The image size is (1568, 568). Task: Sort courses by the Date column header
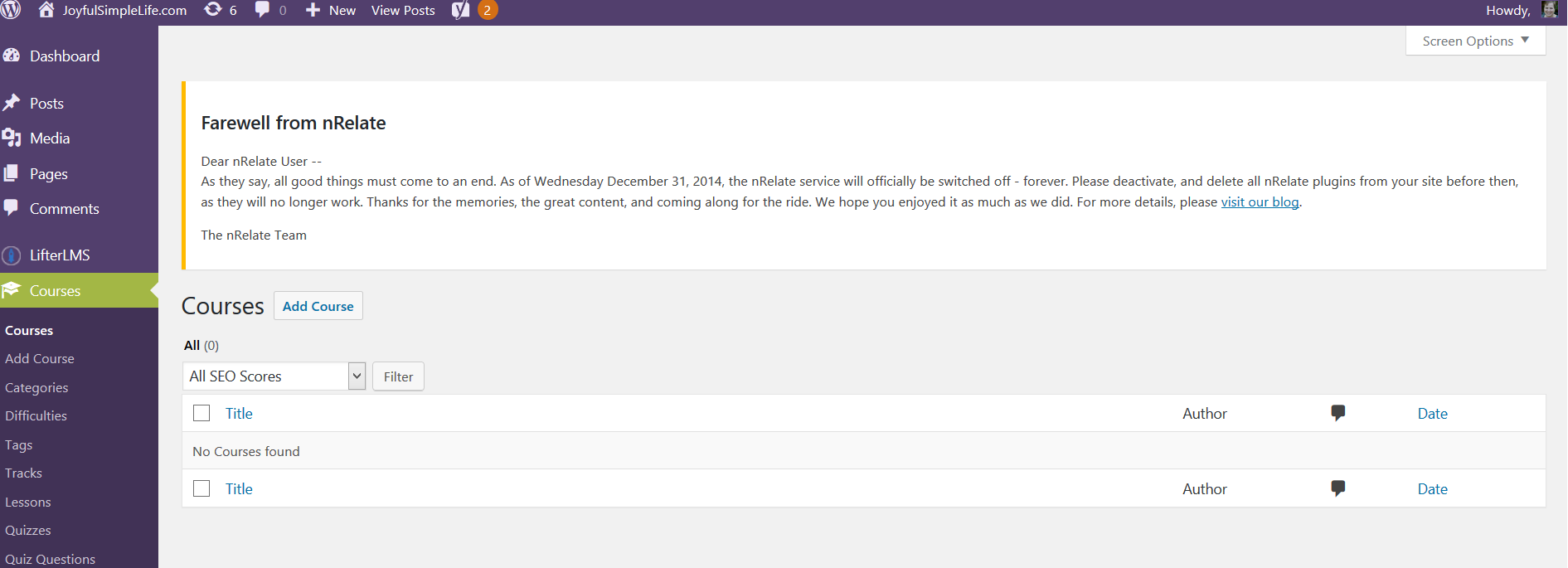point(1432,413)
